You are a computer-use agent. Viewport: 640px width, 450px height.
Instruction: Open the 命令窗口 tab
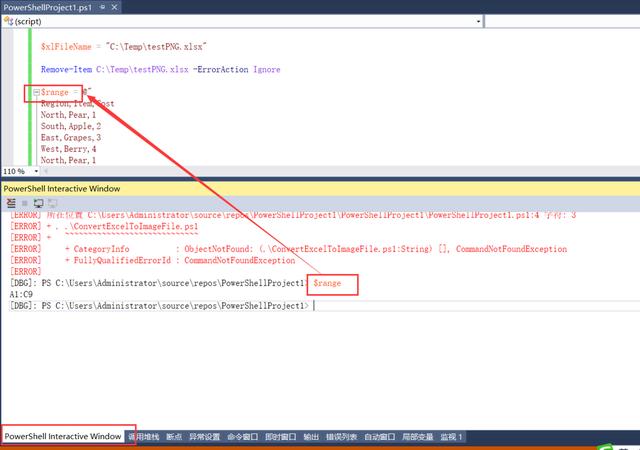point(242,437)
